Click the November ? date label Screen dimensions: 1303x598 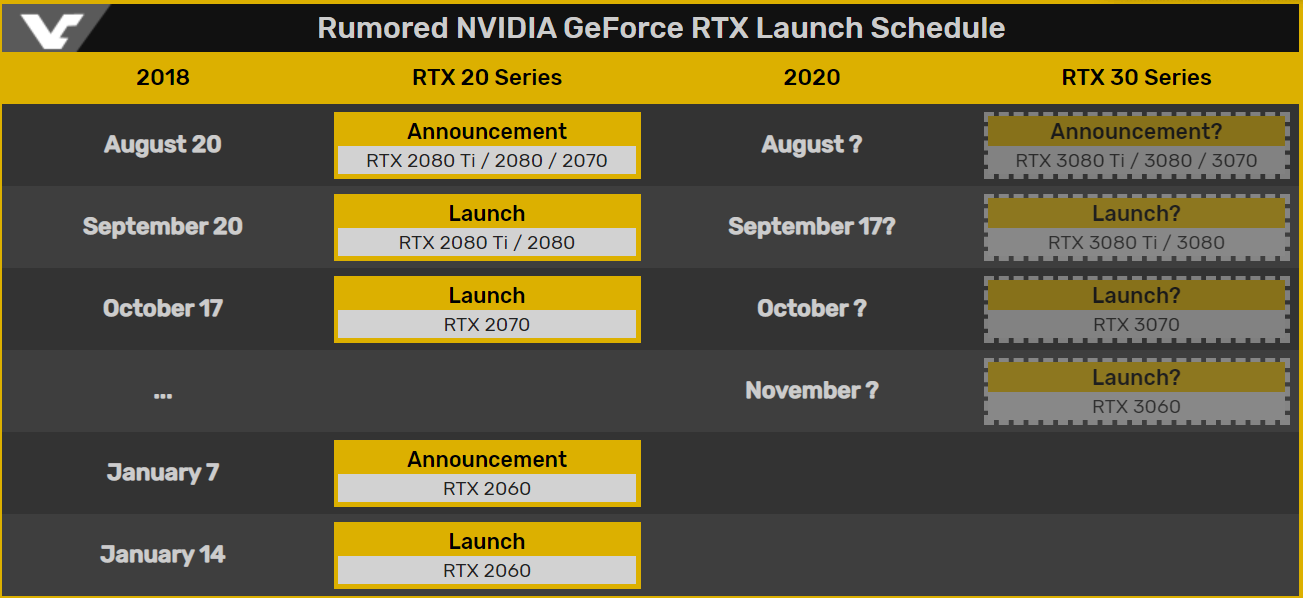(x=812, y=390)
